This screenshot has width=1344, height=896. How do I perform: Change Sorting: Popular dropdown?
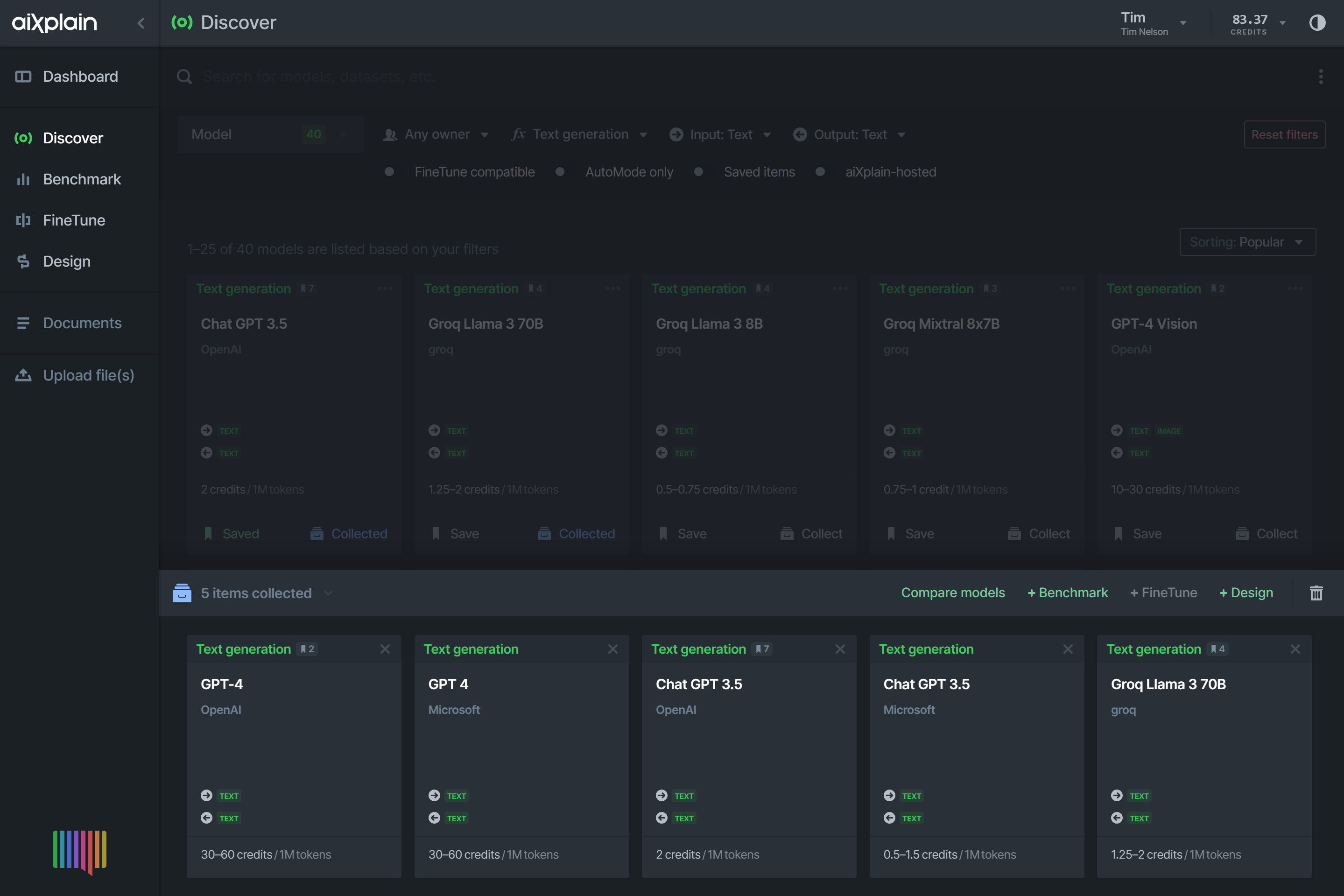tap(1247, 242)
